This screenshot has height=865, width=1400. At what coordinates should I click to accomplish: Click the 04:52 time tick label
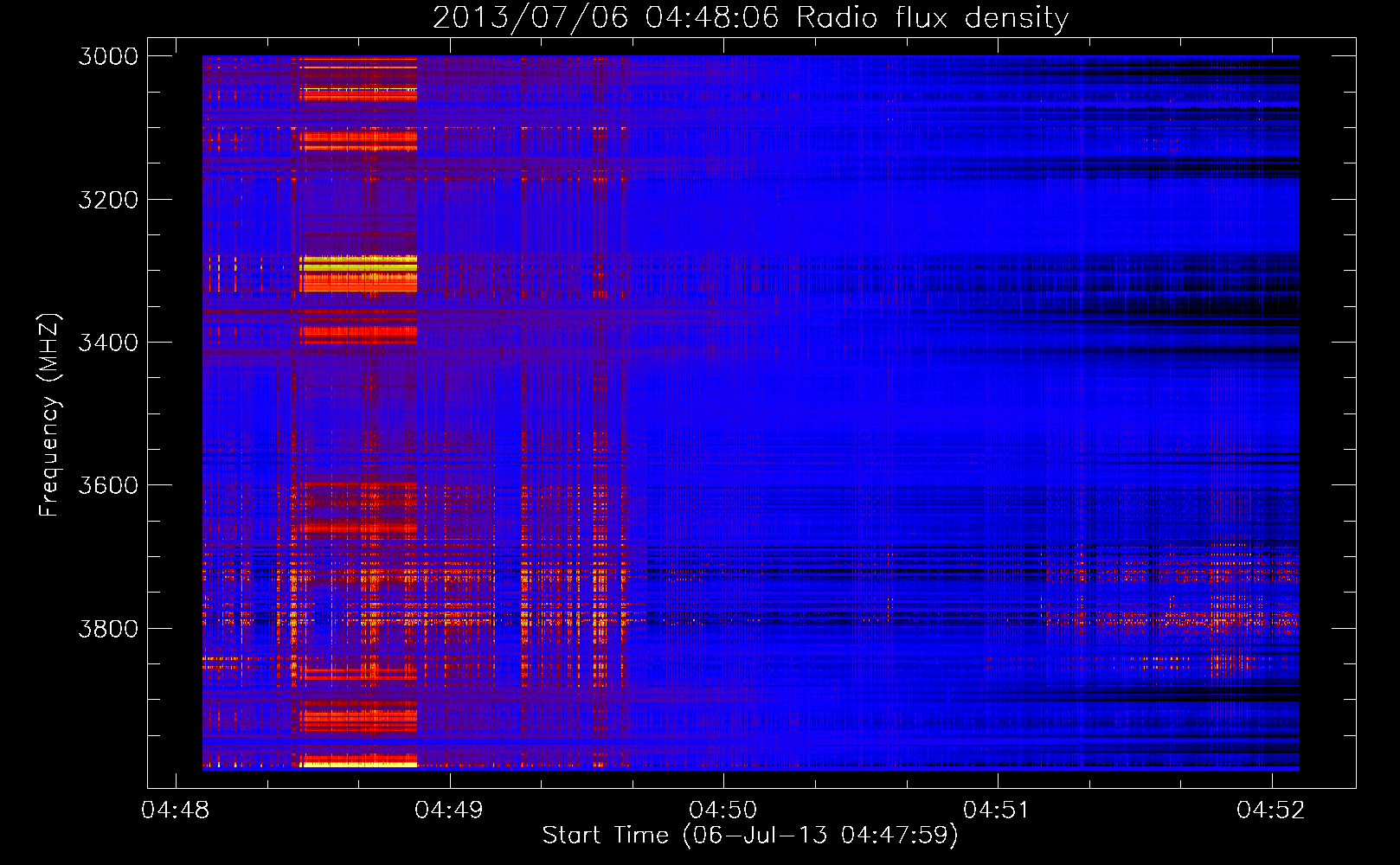click(x=1271, y=810)
